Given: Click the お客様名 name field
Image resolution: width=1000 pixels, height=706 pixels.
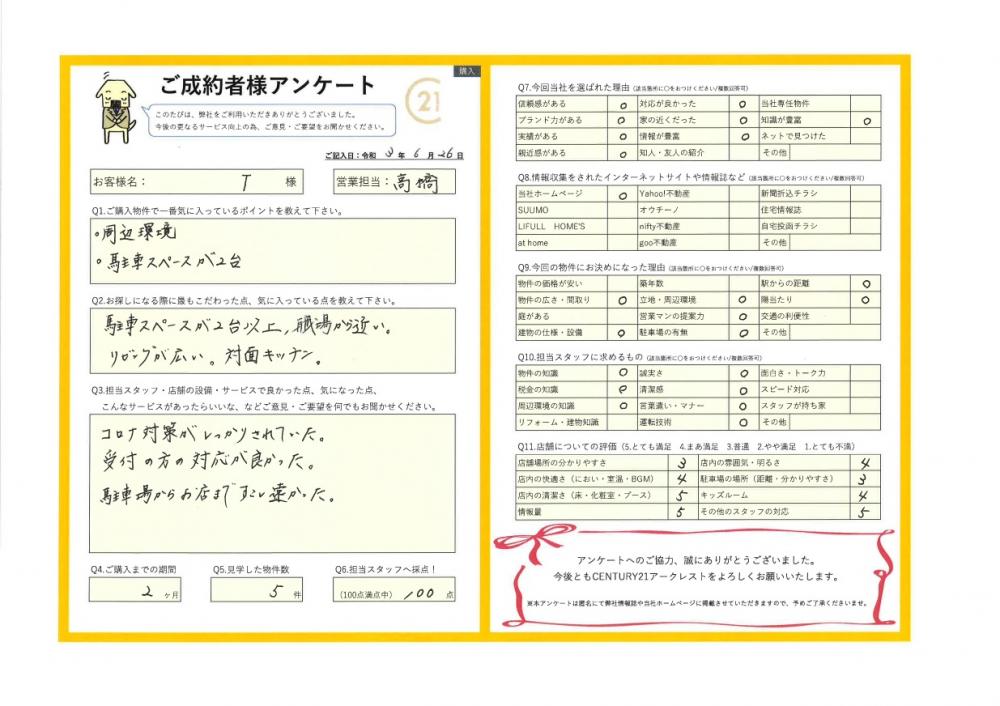Looking at the screenshot, I should (210, 182).
